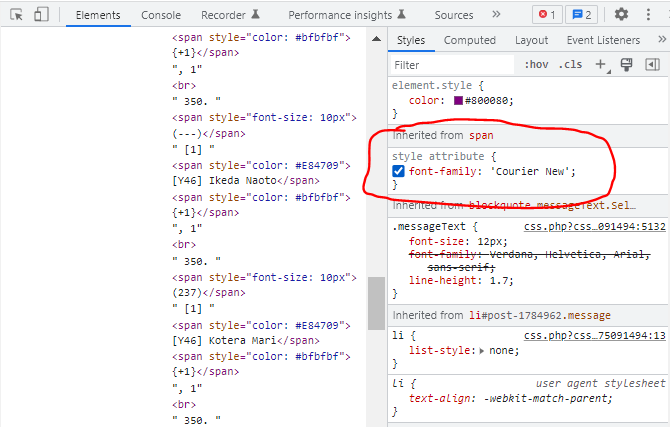Click the red error count badge
The height and width of the screenshot is (427, 670).
[547, 15]
